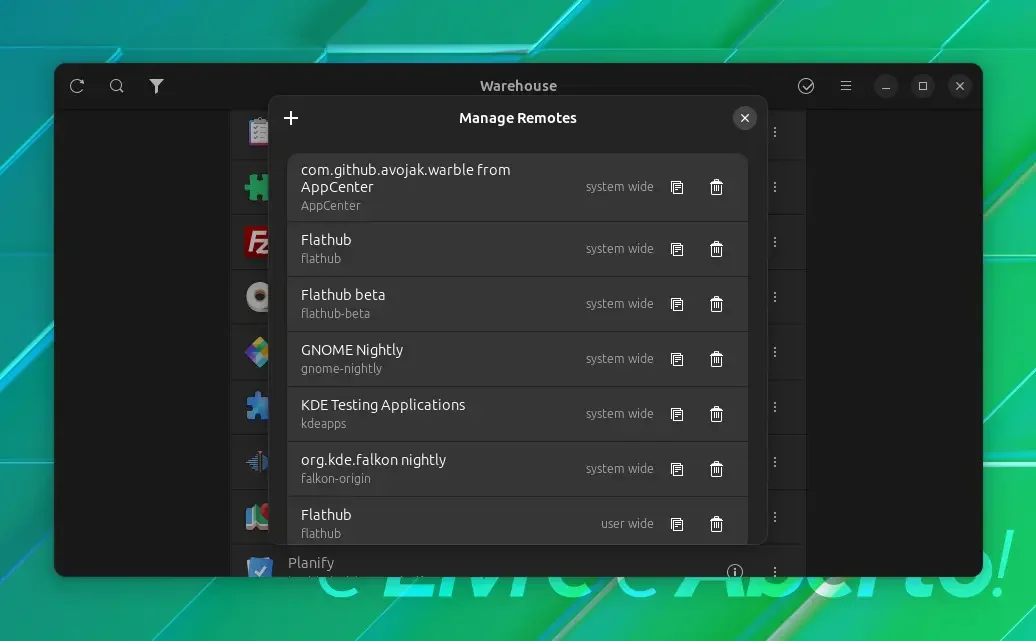View Planify app info icon
The image size is (1036, 641).
tap(735, 571)
